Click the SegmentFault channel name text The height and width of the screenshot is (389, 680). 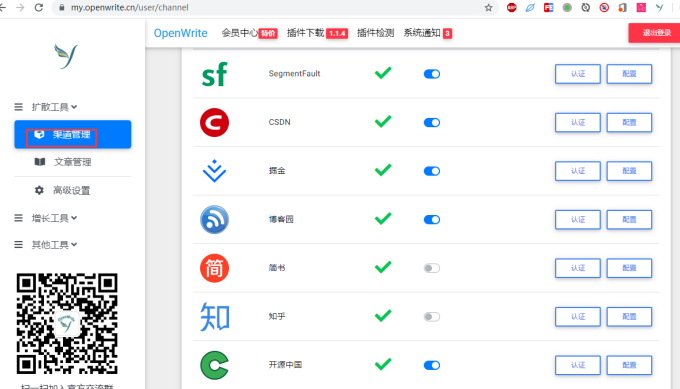pyautogui.click(x=294, y=74)
